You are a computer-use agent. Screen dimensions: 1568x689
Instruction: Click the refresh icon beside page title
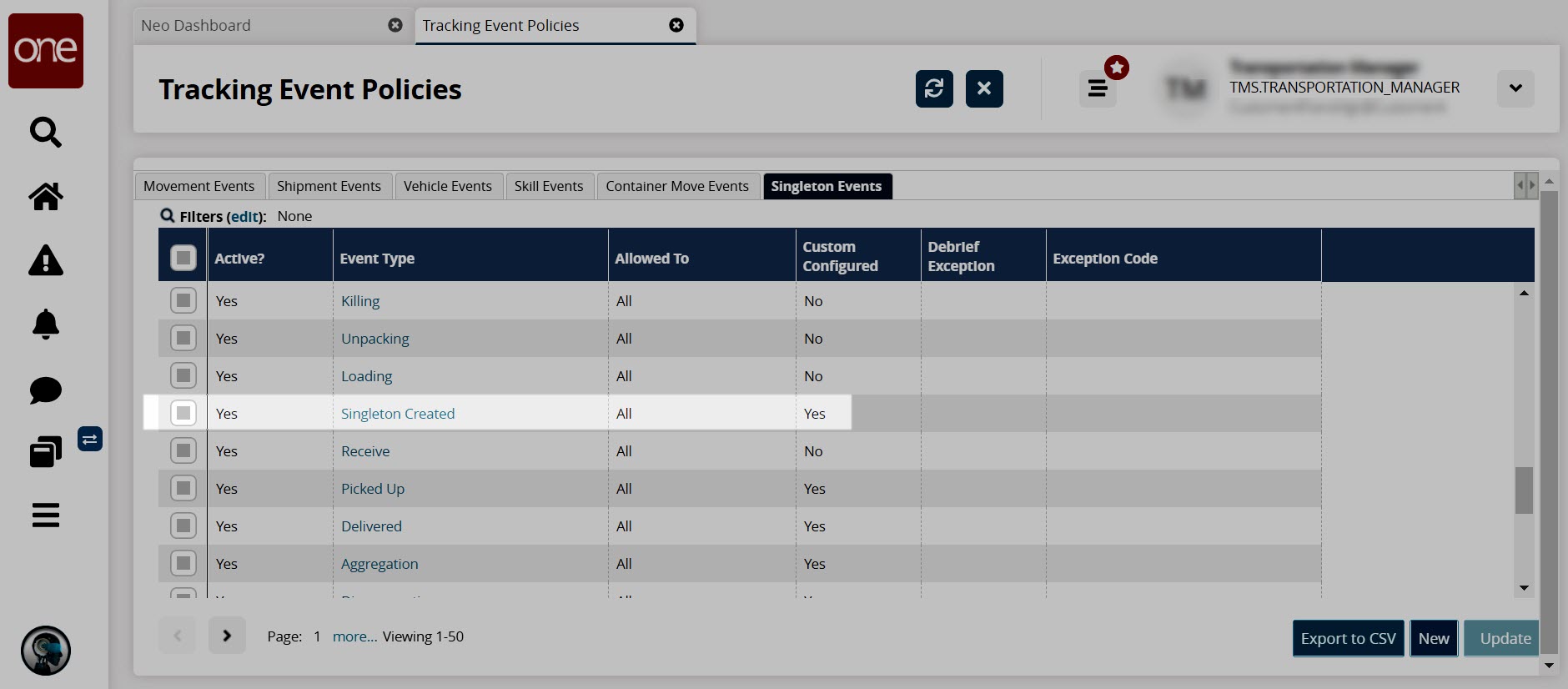[934, 88]
